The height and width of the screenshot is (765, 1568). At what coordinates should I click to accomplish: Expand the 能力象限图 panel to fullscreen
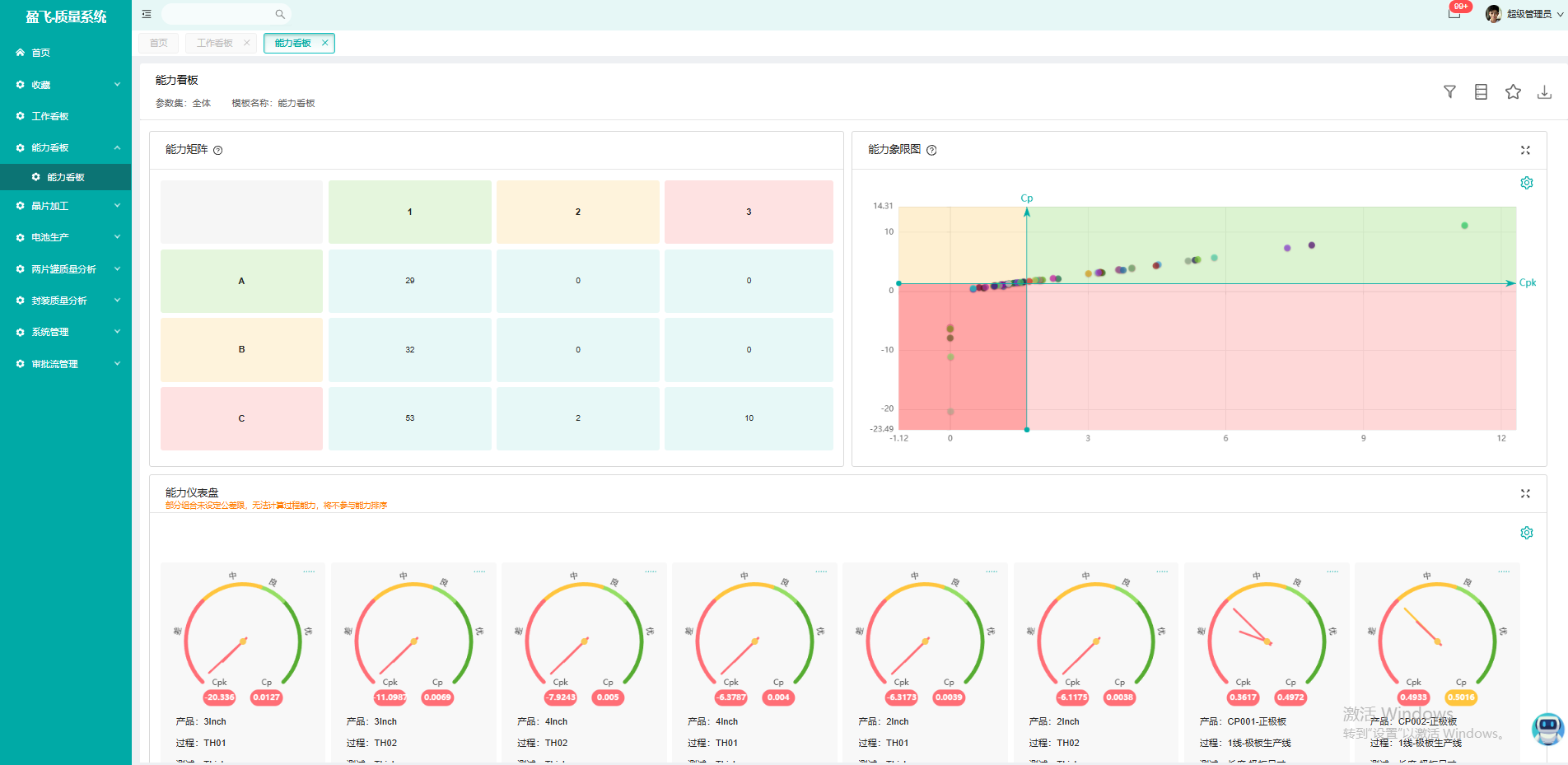1525,150
